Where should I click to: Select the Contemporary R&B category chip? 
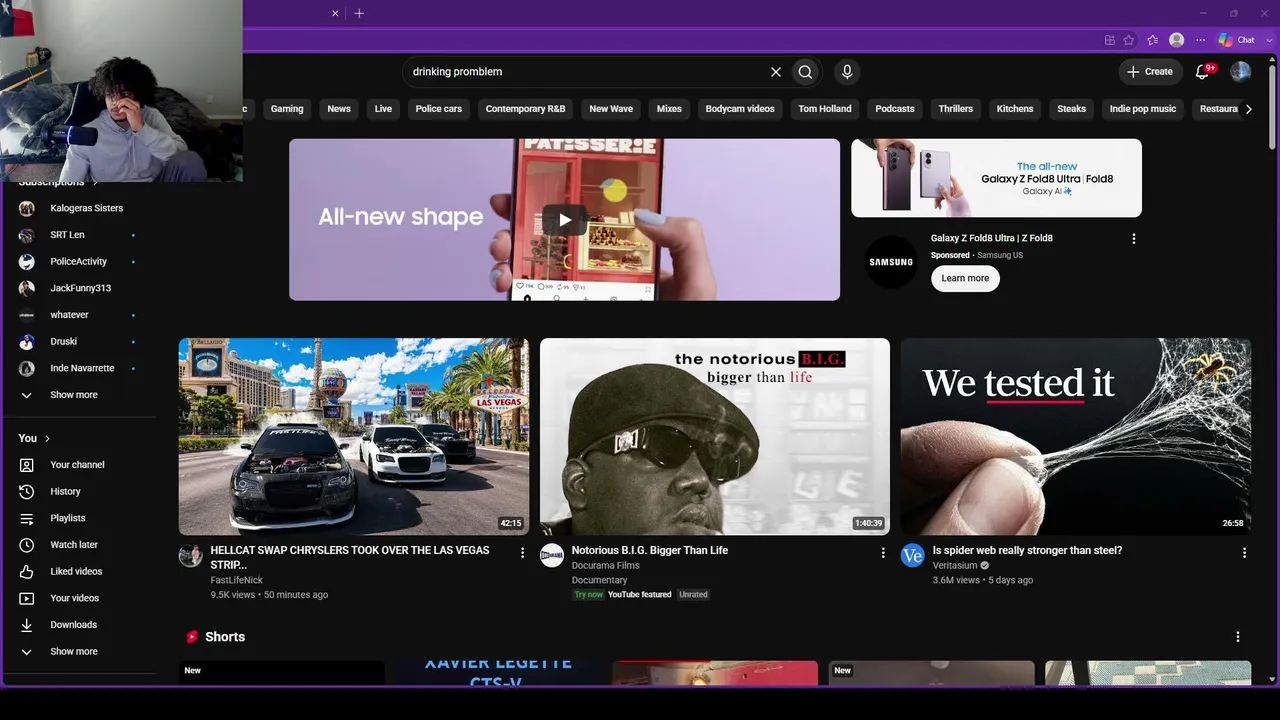point(525,109)
